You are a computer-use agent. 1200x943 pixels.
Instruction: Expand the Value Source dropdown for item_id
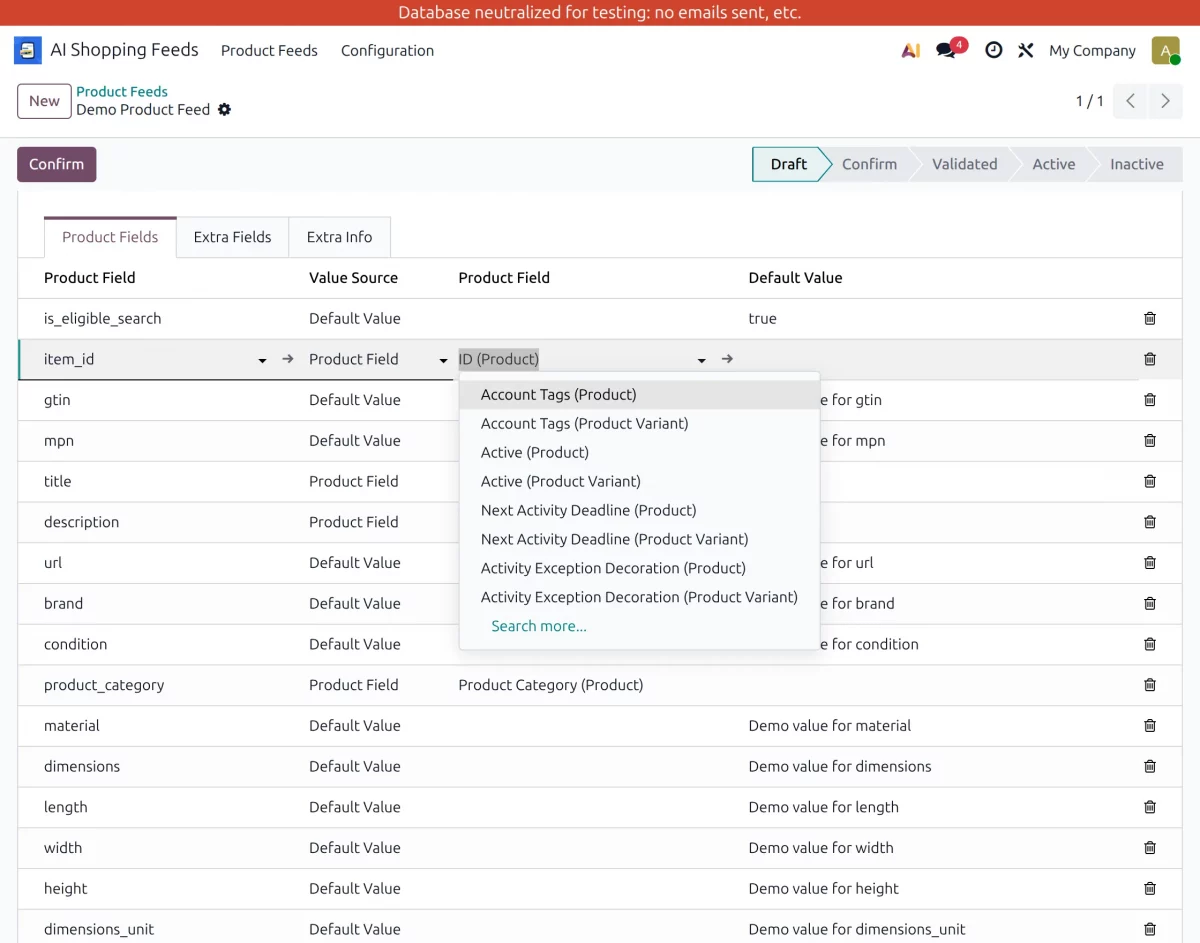point(443,359)
